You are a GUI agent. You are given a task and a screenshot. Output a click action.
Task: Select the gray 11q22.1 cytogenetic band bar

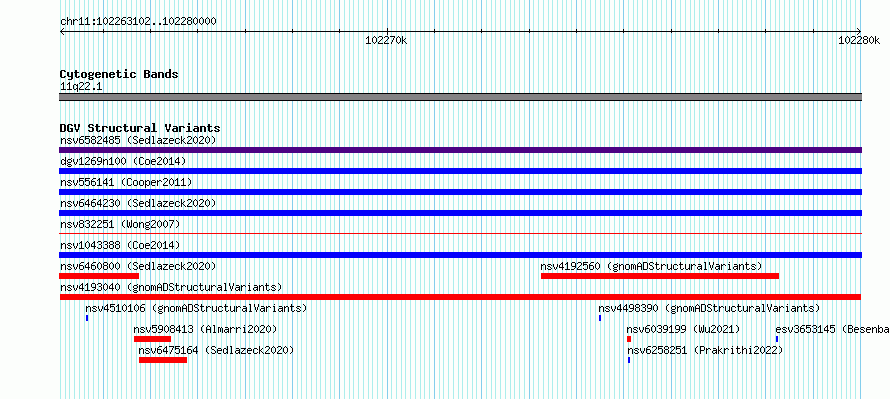[x=460, y=97]
